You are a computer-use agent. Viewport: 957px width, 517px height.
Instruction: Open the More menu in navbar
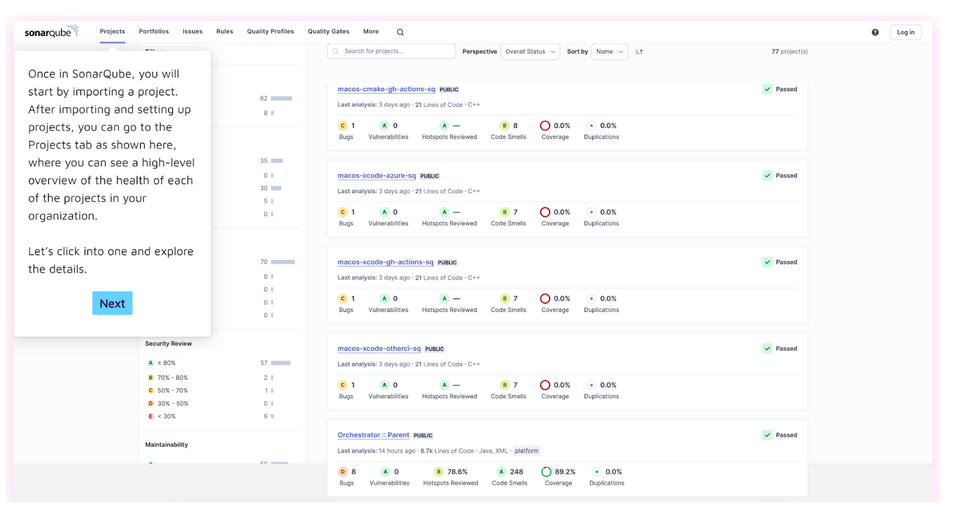tap(370, 32)
